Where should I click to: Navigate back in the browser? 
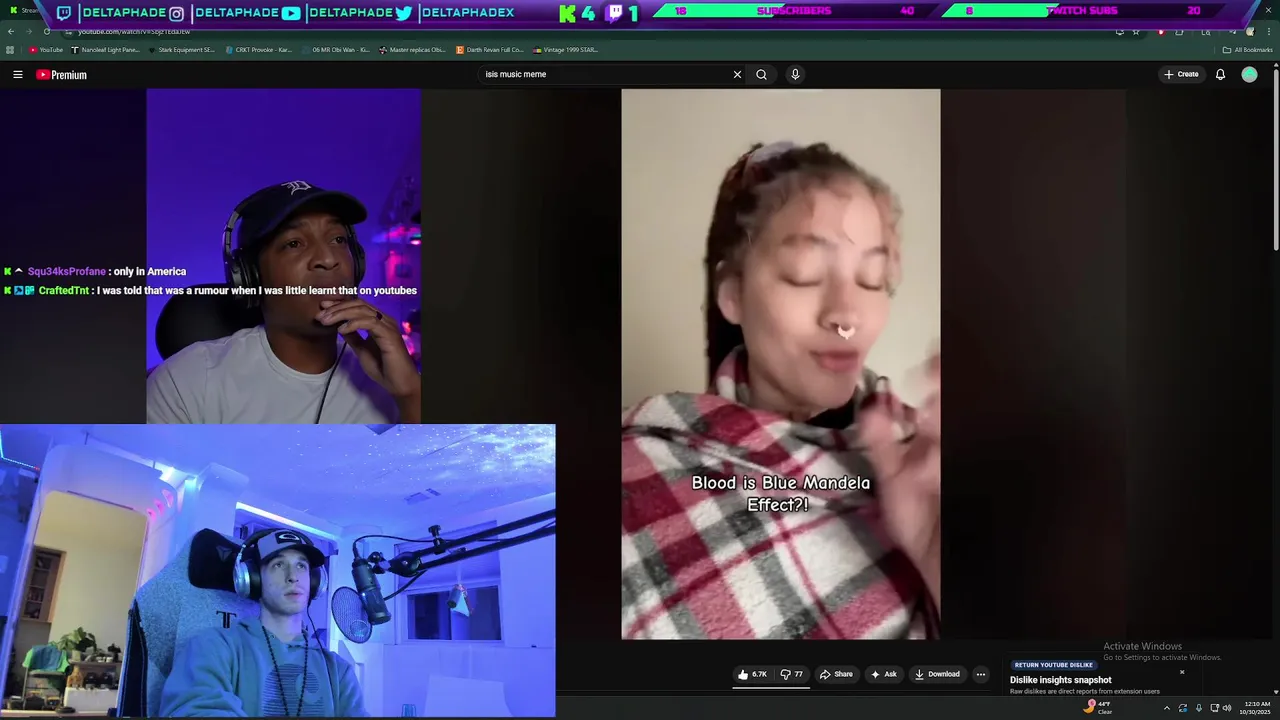pos(11,31)
